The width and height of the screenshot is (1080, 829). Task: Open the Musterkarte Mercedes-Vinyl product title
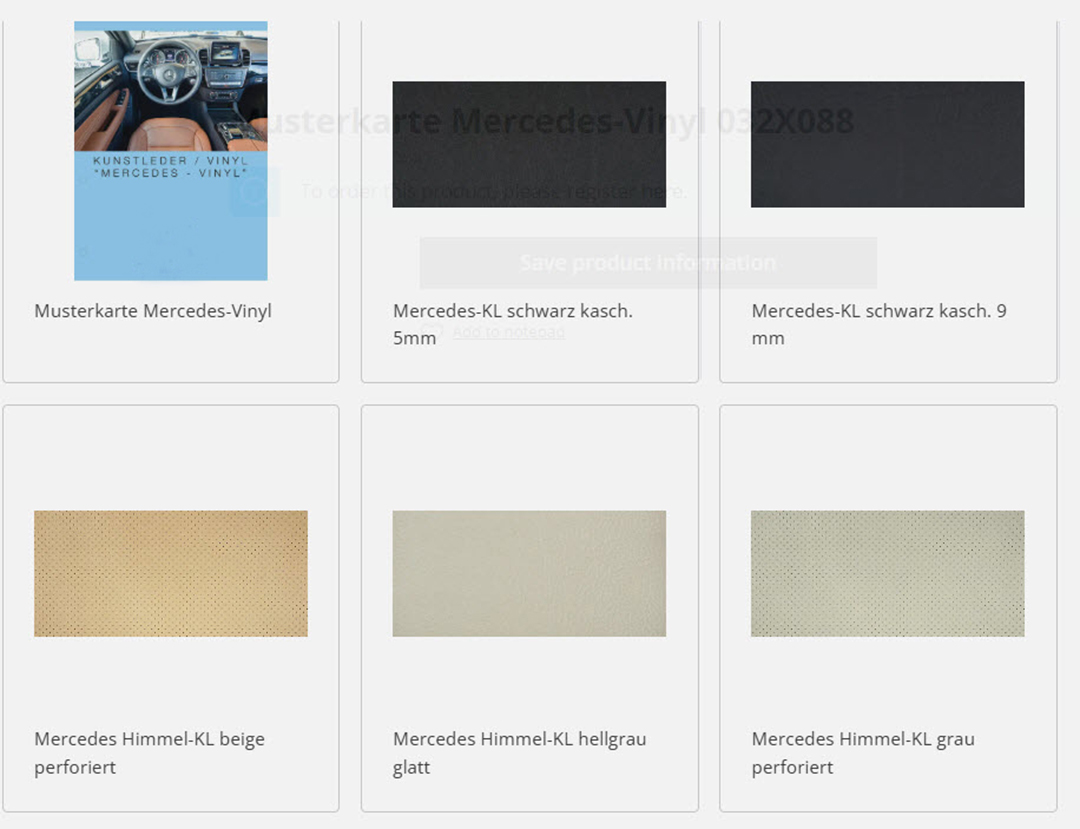pos(153,311)
